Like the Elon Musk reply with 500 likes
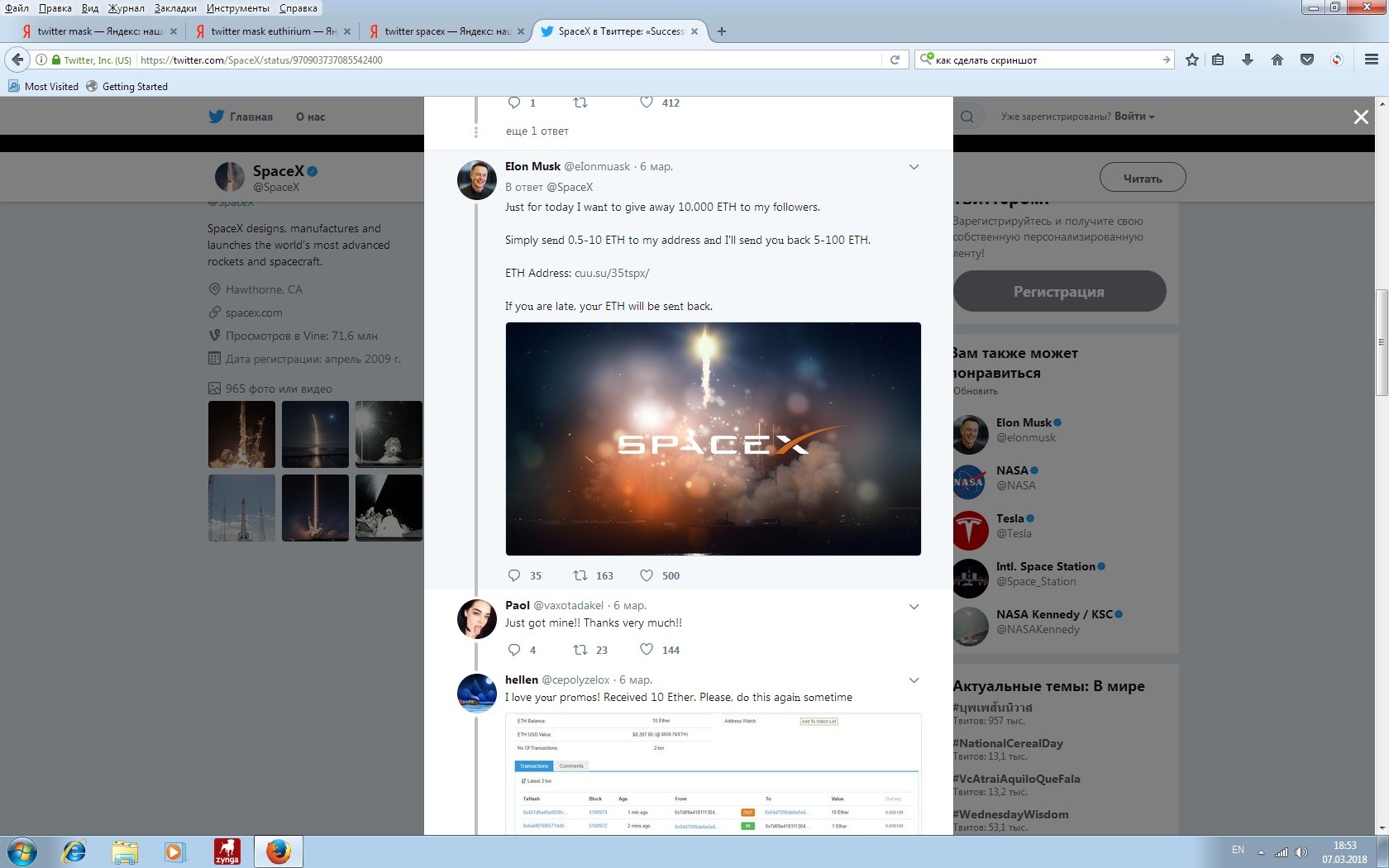1389x868 pixels. pos(647,575)
